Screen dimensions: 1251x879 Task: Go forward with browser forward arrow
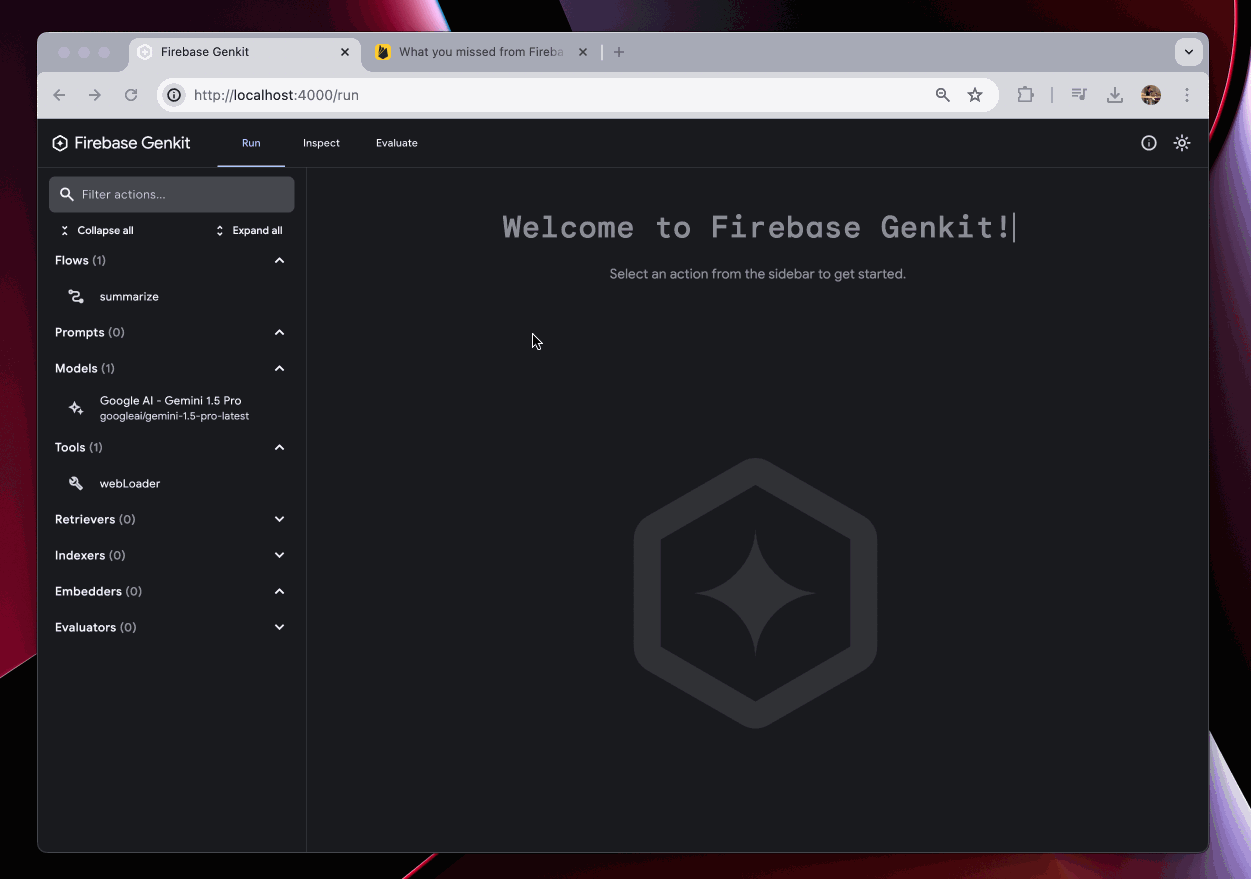click(x=95, y=95)
